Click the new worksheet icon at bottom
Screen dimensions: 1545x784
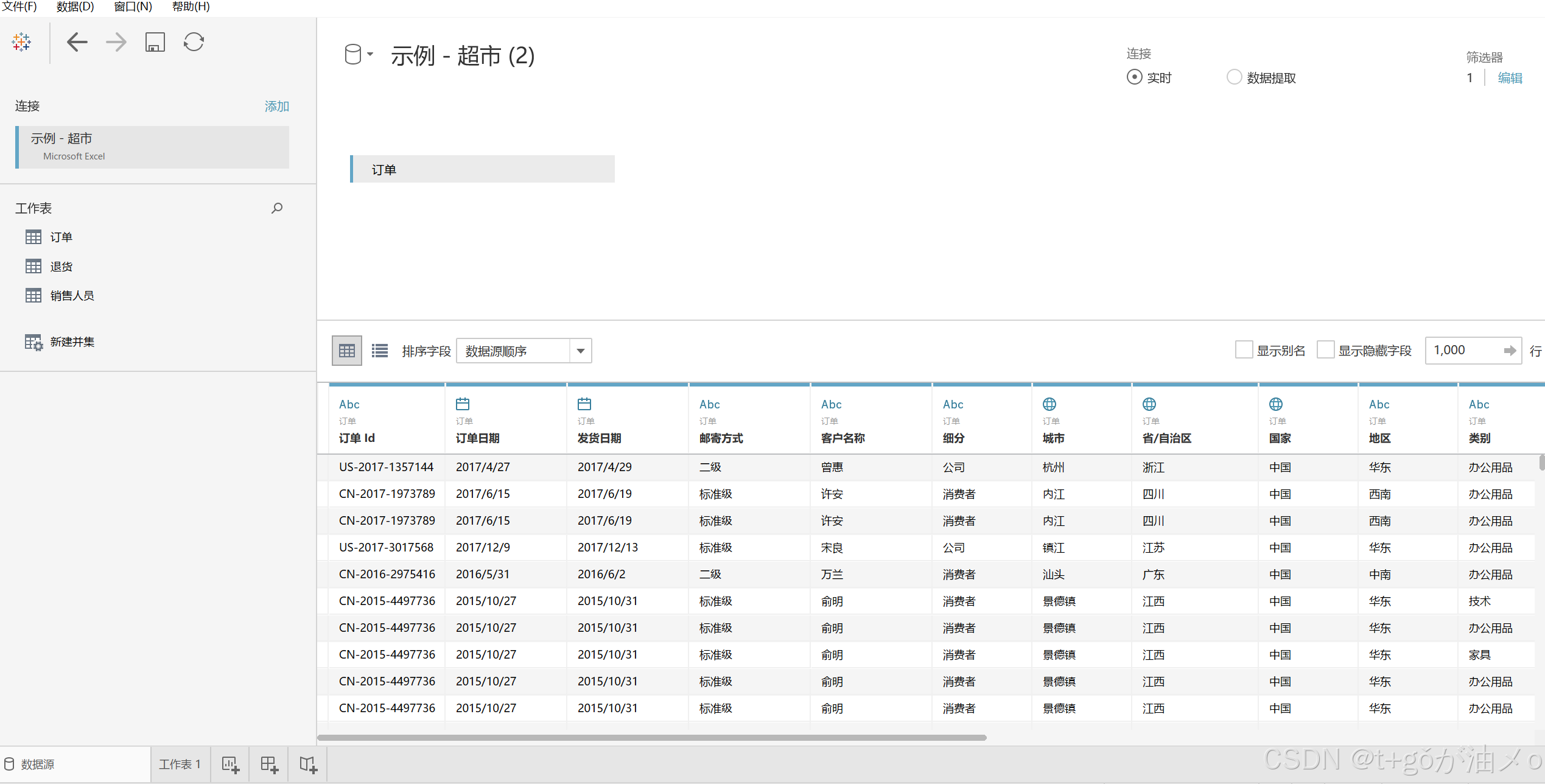[x=230, y=765]
